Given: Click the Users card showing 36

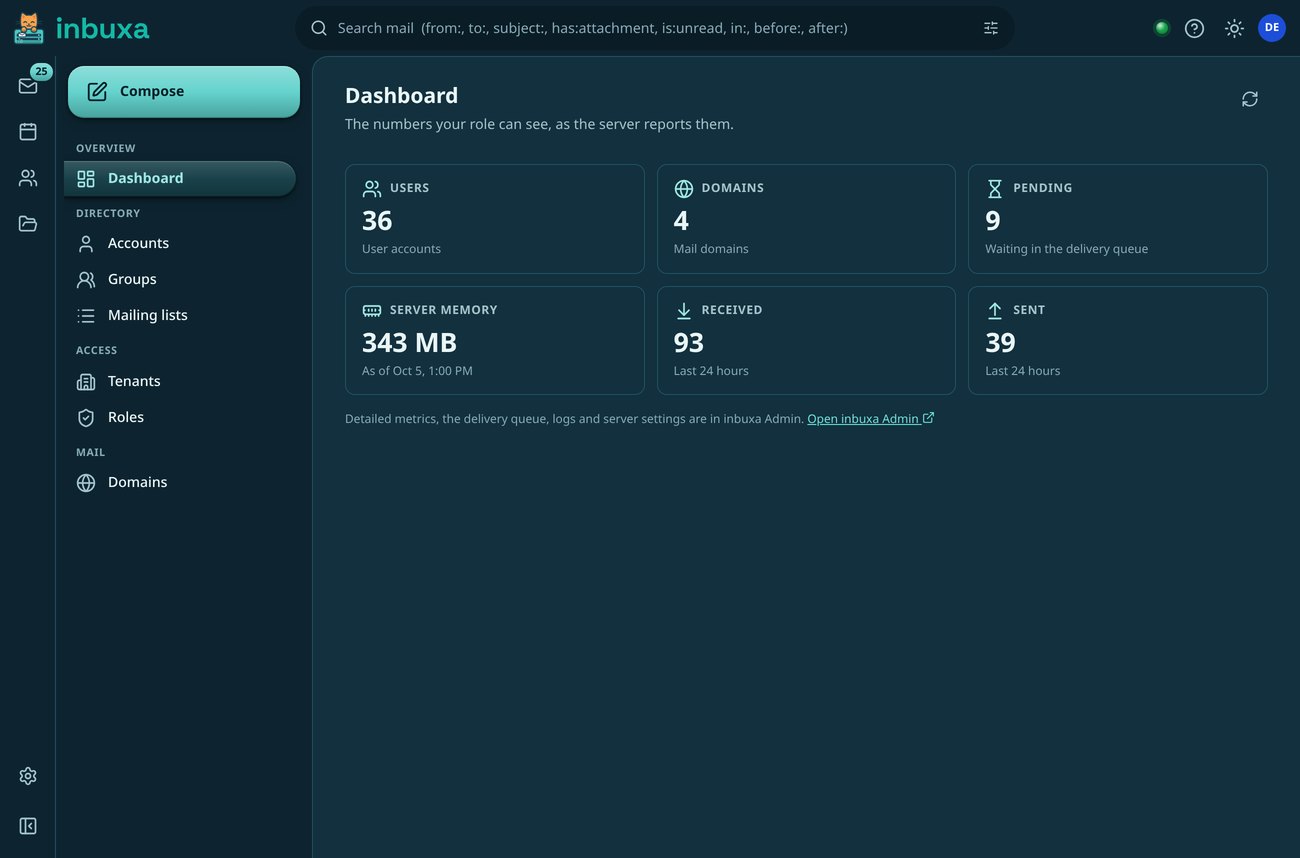Looking at the screenshot, I should [x=495, y=219].
